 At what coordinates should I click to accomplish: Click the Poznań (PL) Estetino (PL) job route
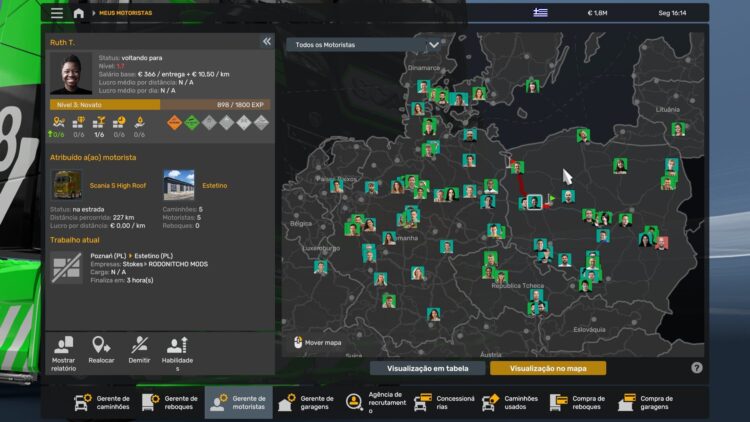click(132, 256)
